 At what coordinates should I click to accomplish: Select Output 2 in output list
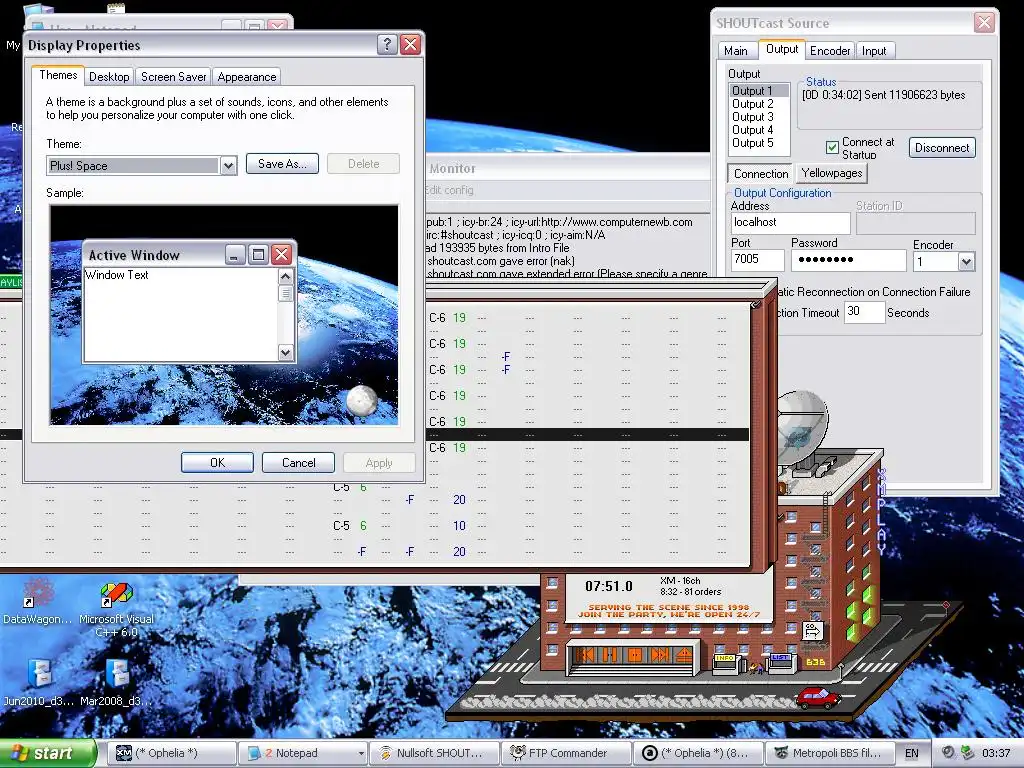coord(759,104)
